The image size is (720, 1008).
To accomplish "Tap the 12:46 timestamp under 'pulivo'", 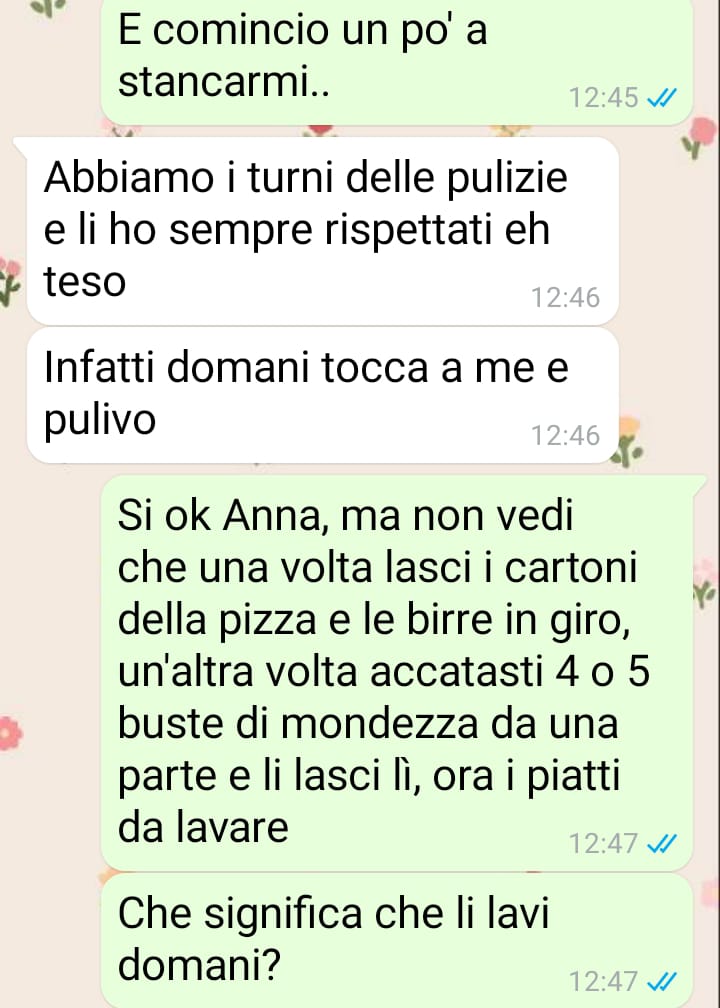I will point(565,435).
